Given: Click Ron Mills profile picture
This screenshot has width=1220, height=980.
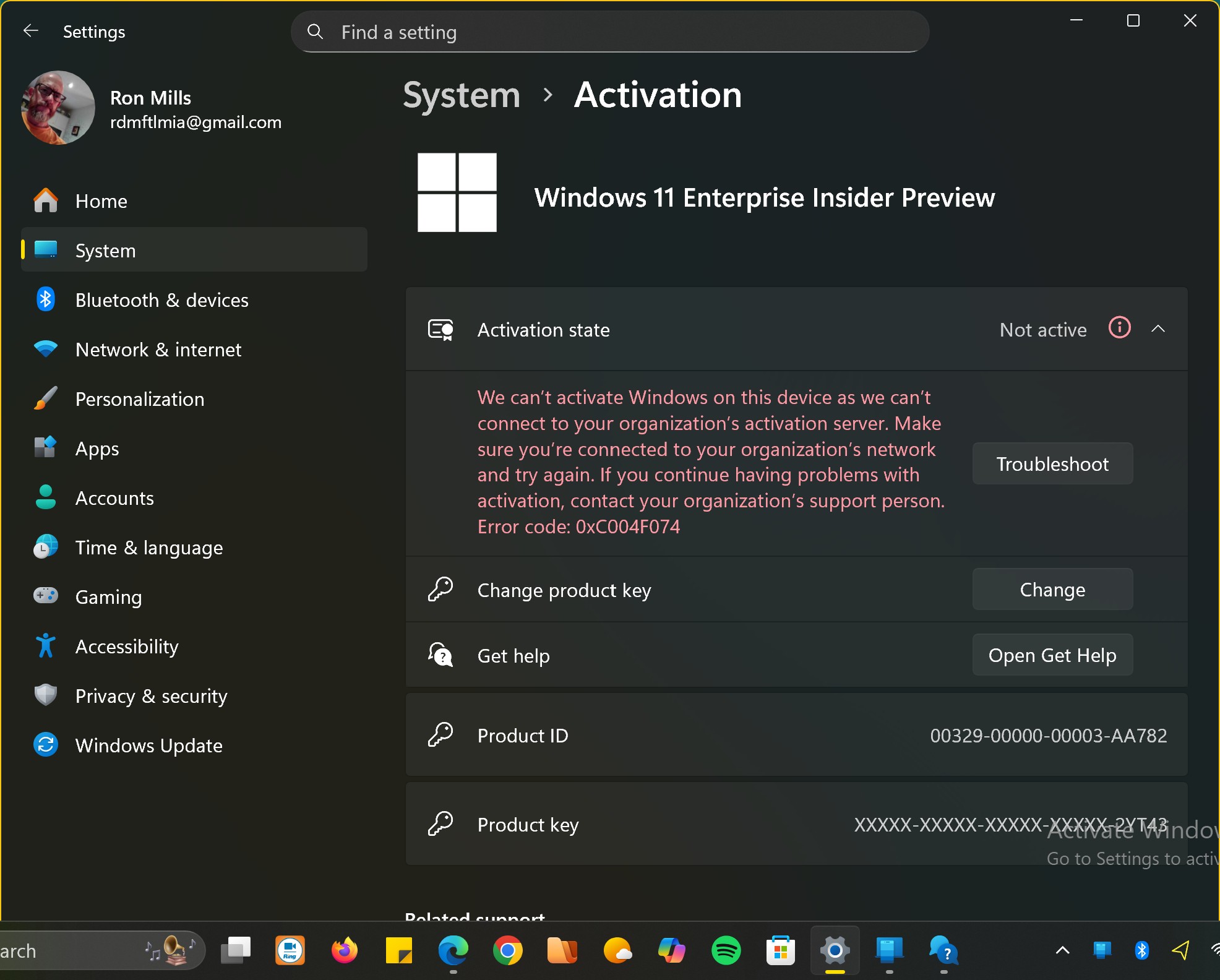Looking at the screenshot, I should click(58, 108).
